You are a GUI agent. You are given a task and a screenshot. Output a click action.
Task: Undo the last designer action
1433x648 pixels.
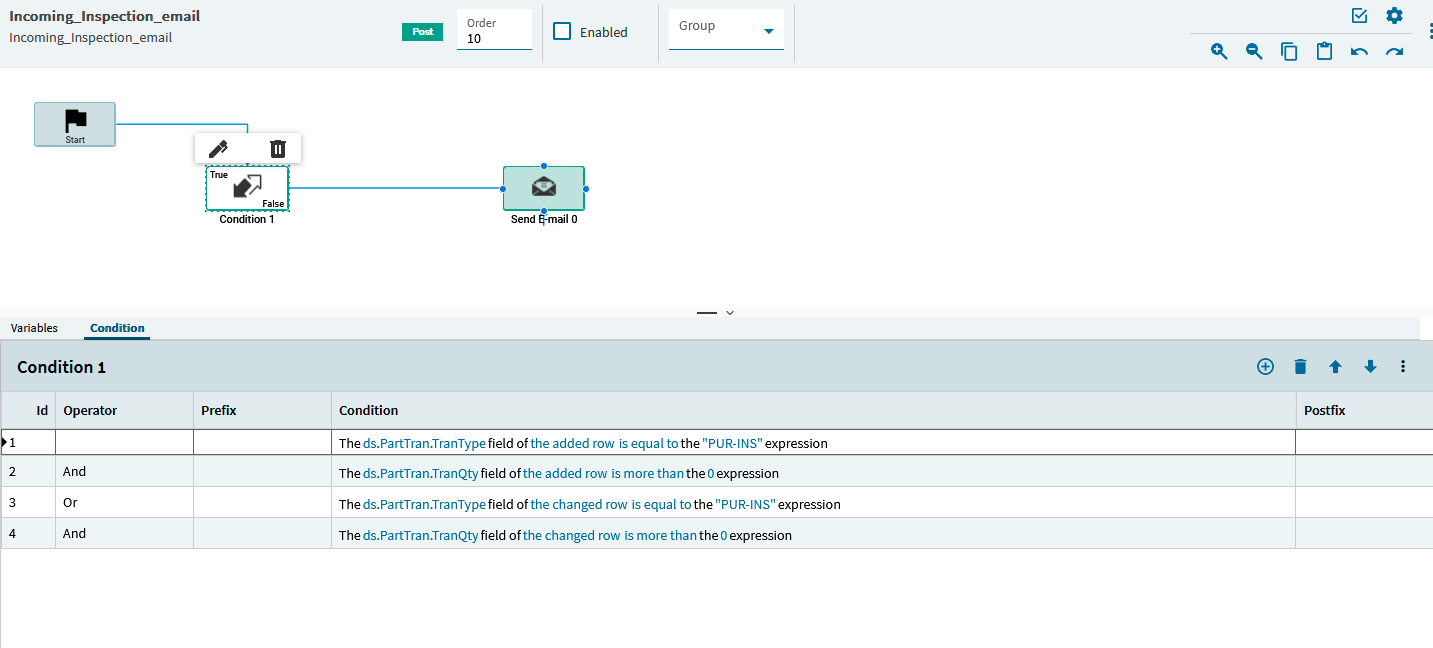1359,51
